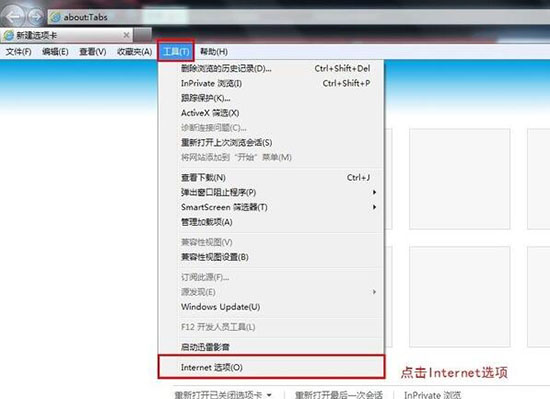Screen dimensions: 550x399
Task: Click the 工具(T) menu
Action: [x=176, y=52]
